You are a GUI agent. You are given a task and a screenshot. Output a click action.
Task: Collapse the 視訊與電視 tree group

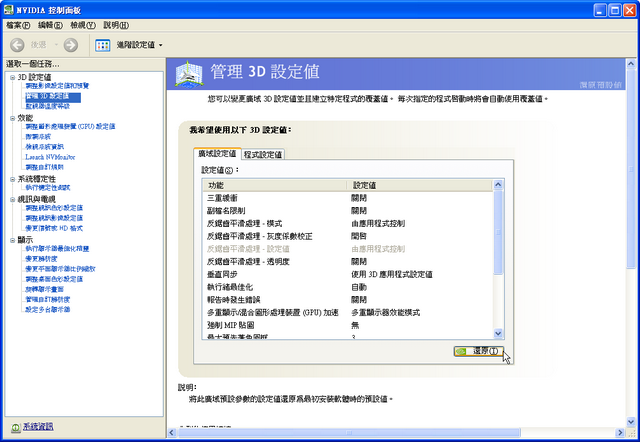tap(12, 200)
